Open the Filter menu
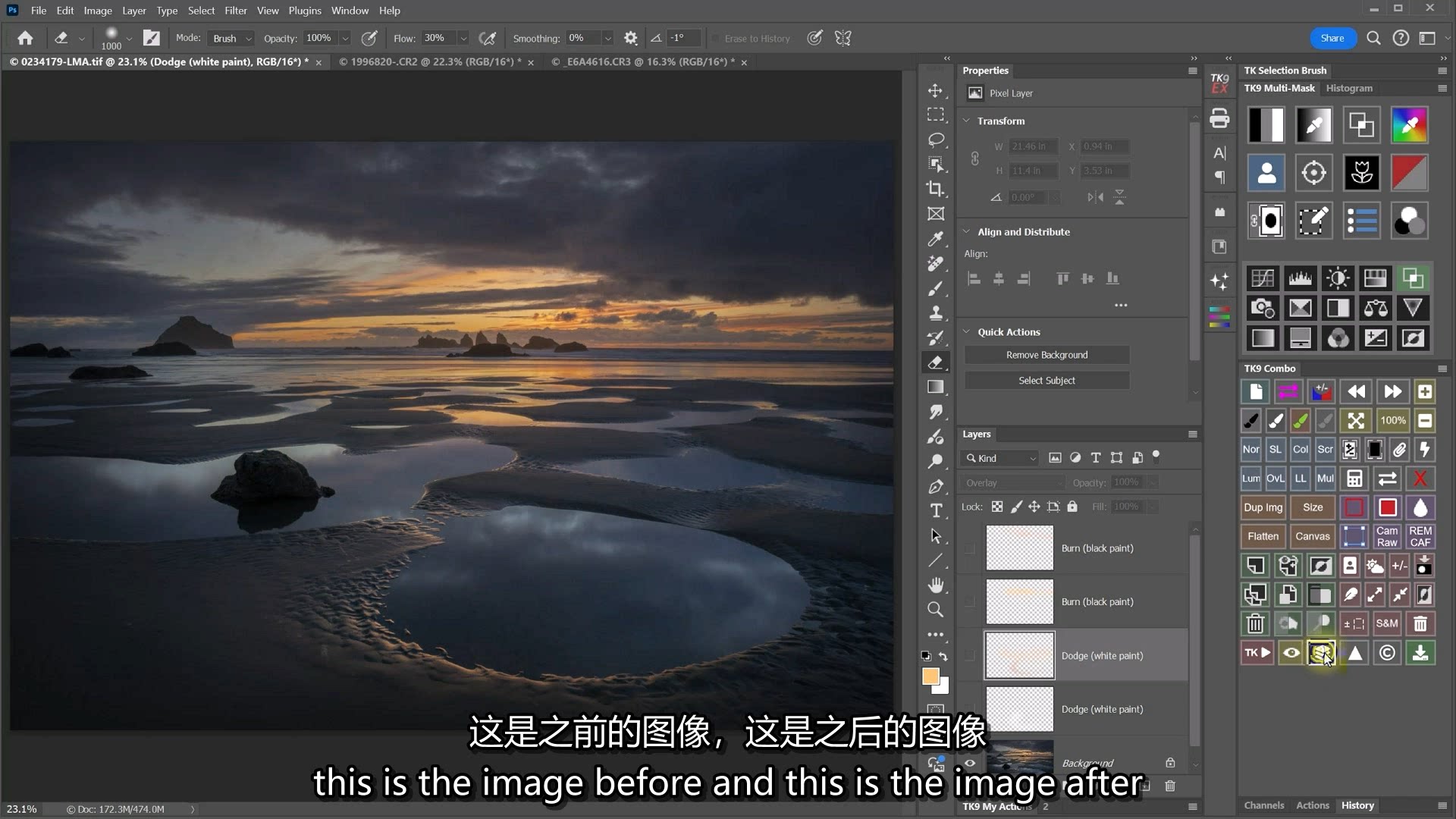This screenshot has width=1456, height=819. pos(235,11)
